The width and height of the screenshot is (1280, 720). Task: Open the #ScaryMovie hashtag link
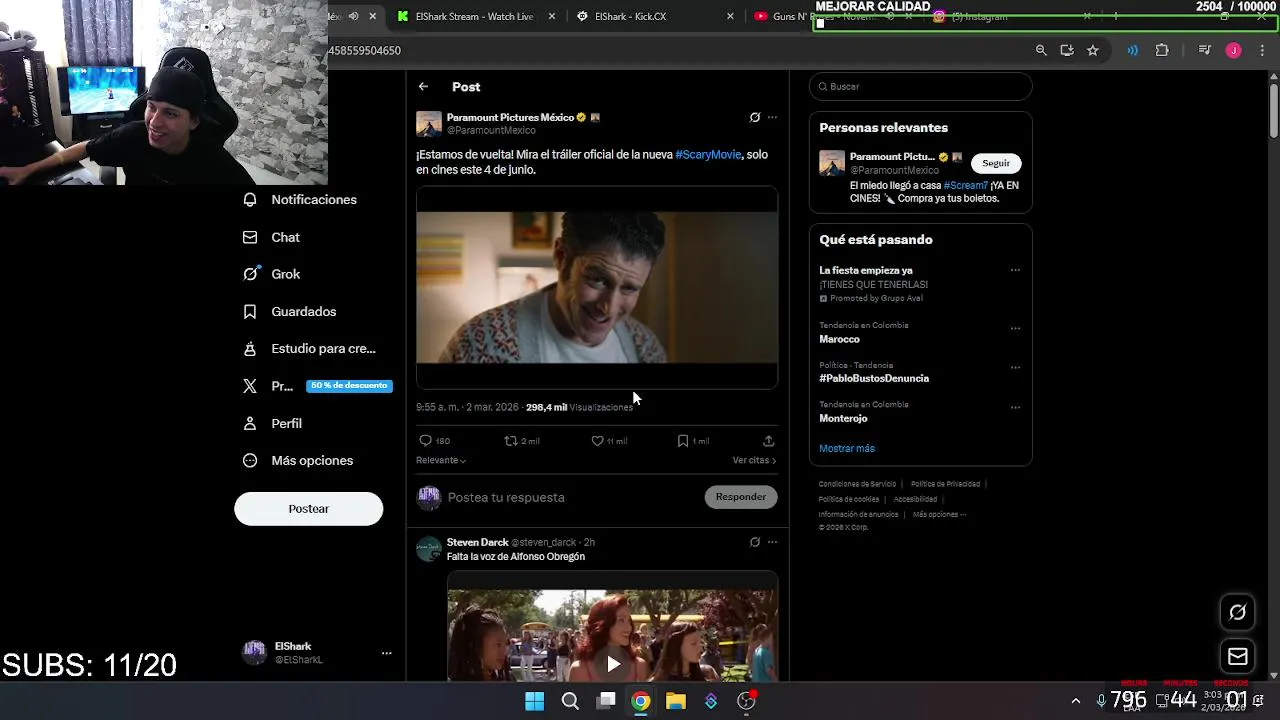[708, 155]
